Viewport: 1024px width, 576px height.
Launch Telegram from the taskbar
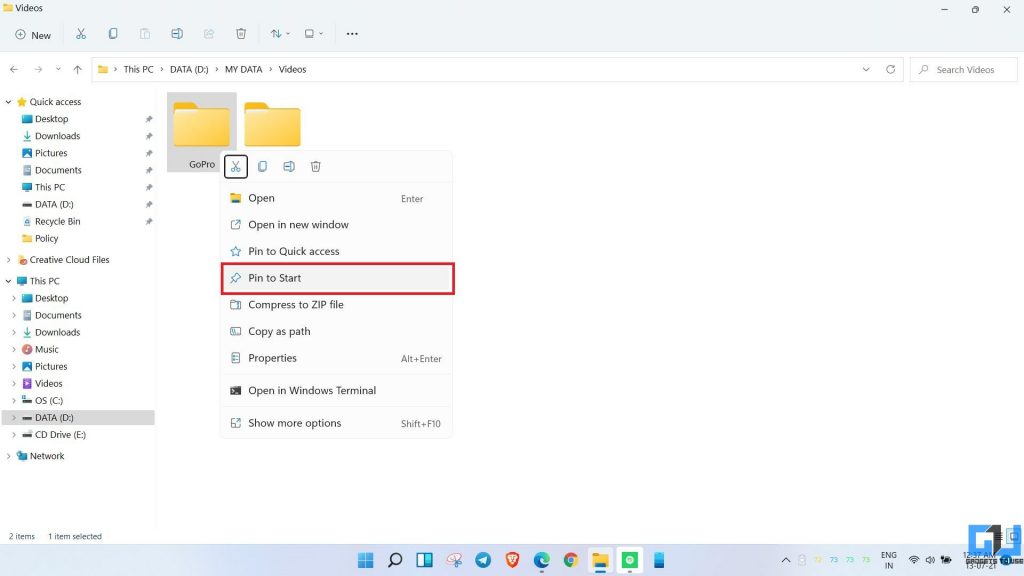[x=482, y=560]
